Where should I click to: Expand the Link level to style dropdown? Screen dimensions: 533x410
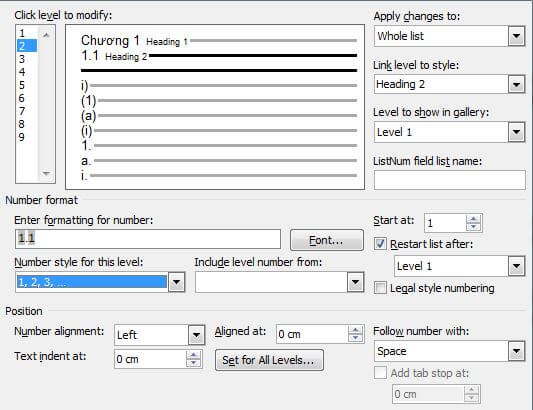(x=516, y=84)
